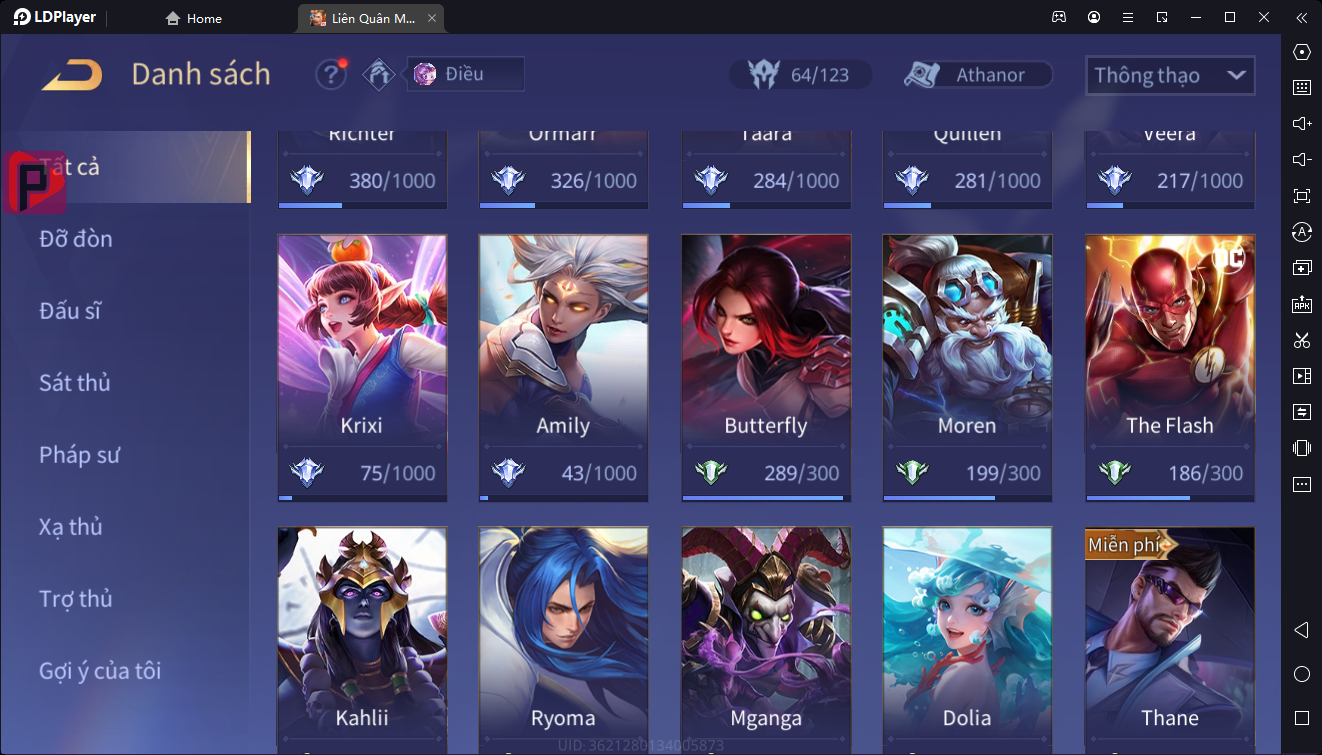
Task: Click the golden back arrow icon
Action: [71, 75]
